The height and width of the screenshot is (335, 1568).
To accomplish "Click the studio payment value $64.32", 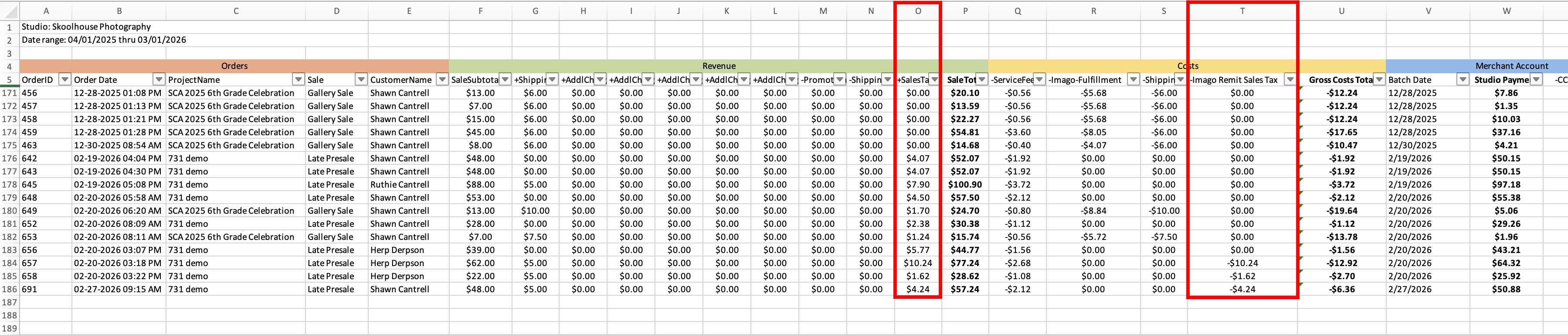I will point(1507,263).
